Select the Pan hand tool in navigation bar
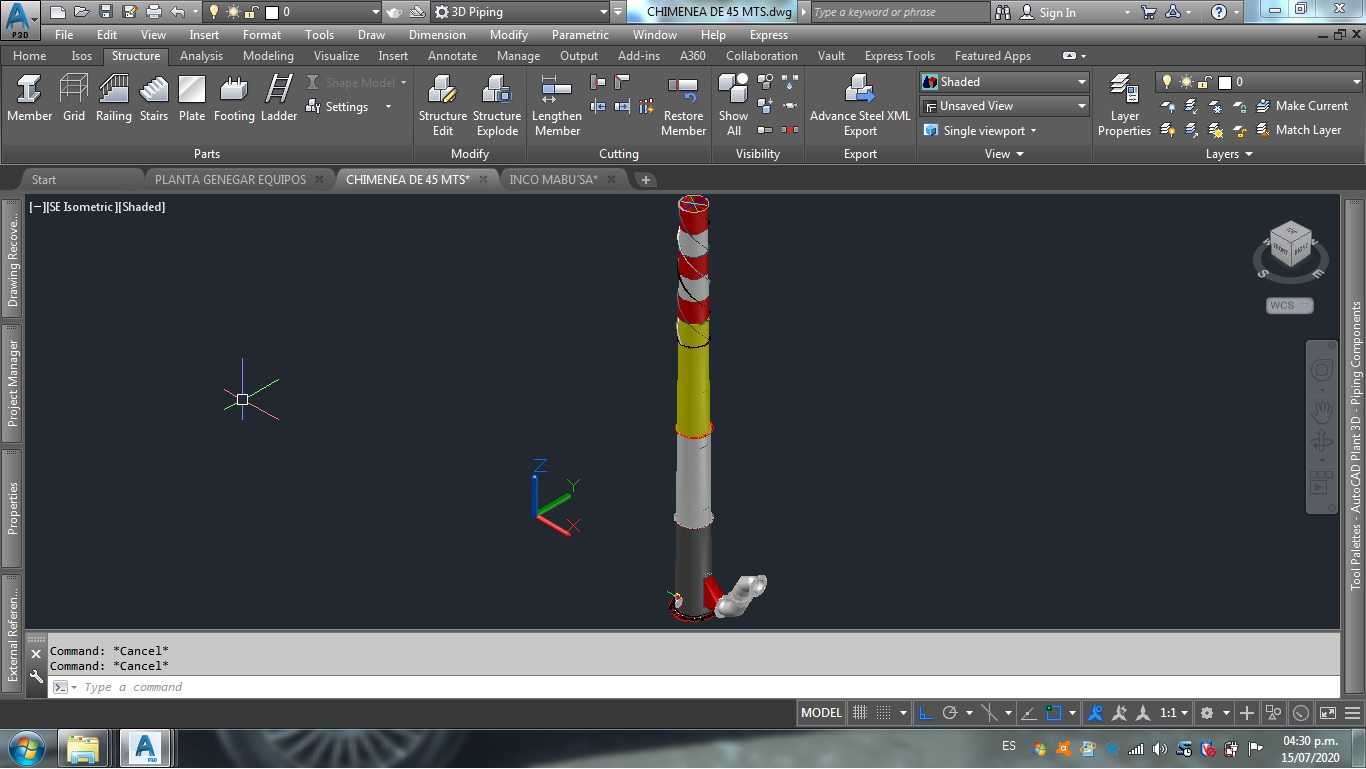The image size is (1366, 769). 1321,411
